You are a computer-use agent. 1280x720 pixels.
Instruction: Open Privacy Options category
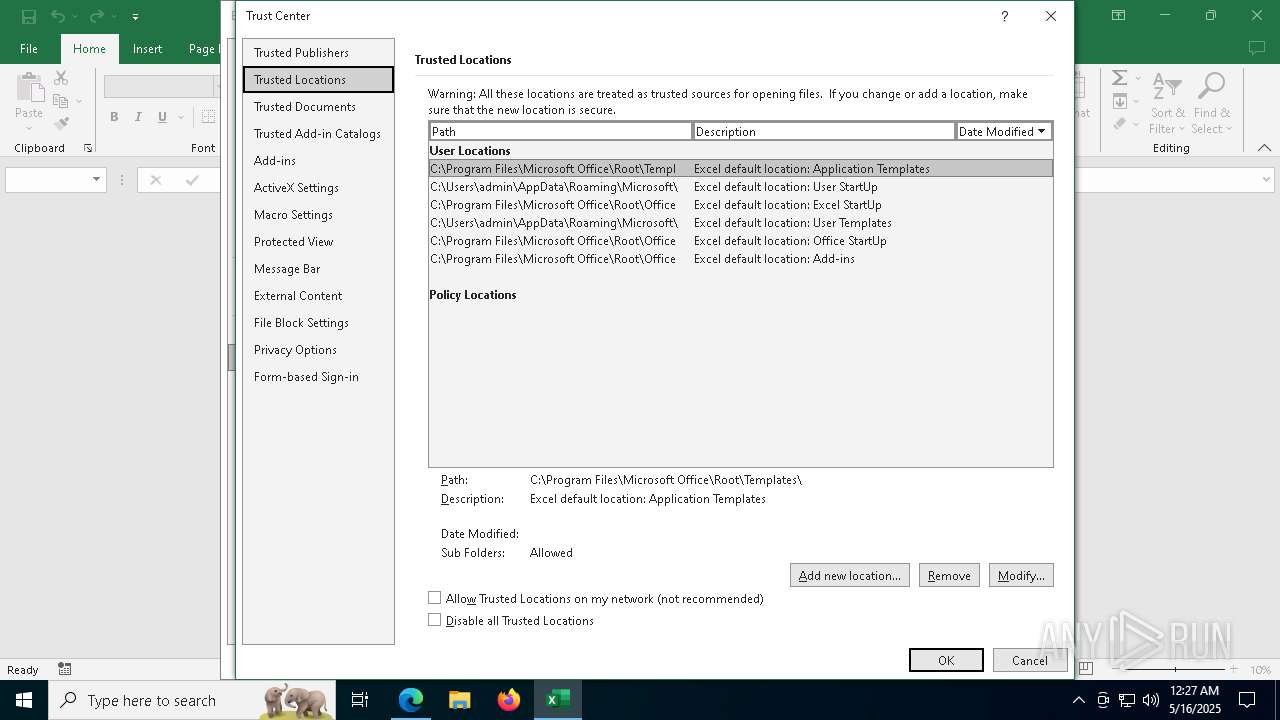click(318, 350)
